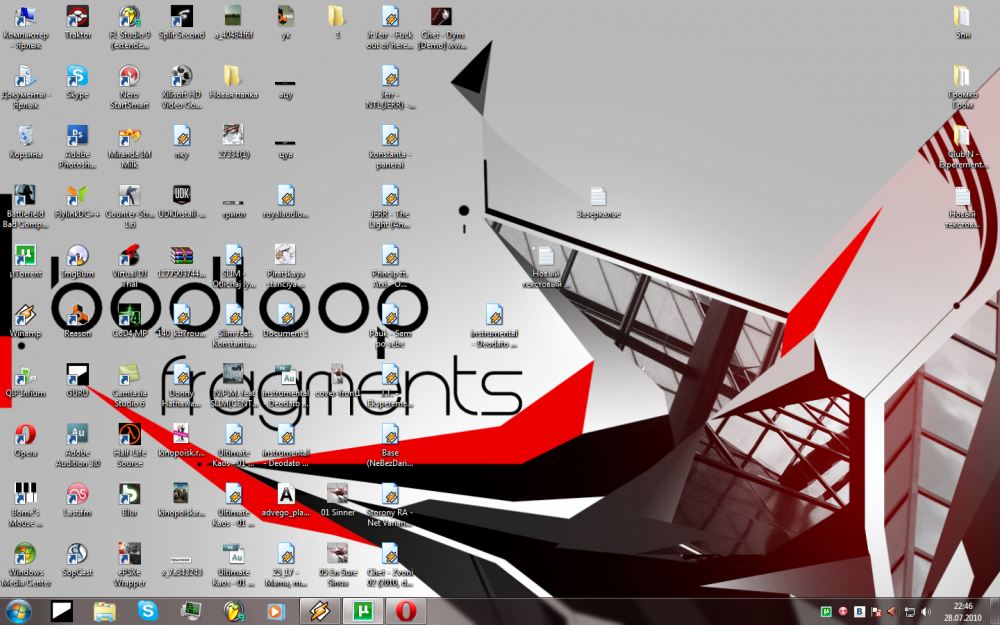Click the FlylinkDC++ desktop icon

coord(78,202)
